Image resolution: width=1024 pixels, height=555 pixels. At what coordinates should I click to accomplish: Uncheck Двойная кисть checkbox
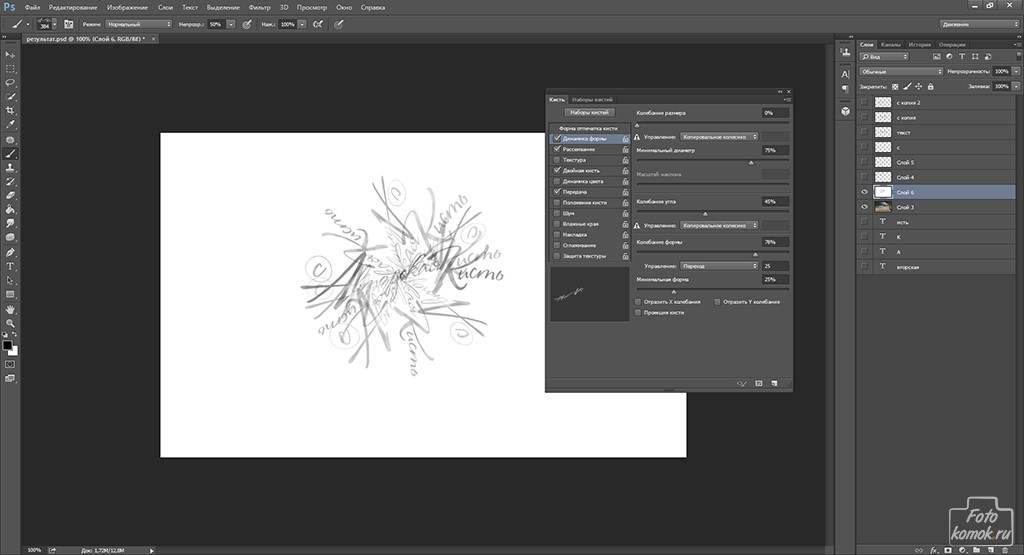[x=556, y=170]
